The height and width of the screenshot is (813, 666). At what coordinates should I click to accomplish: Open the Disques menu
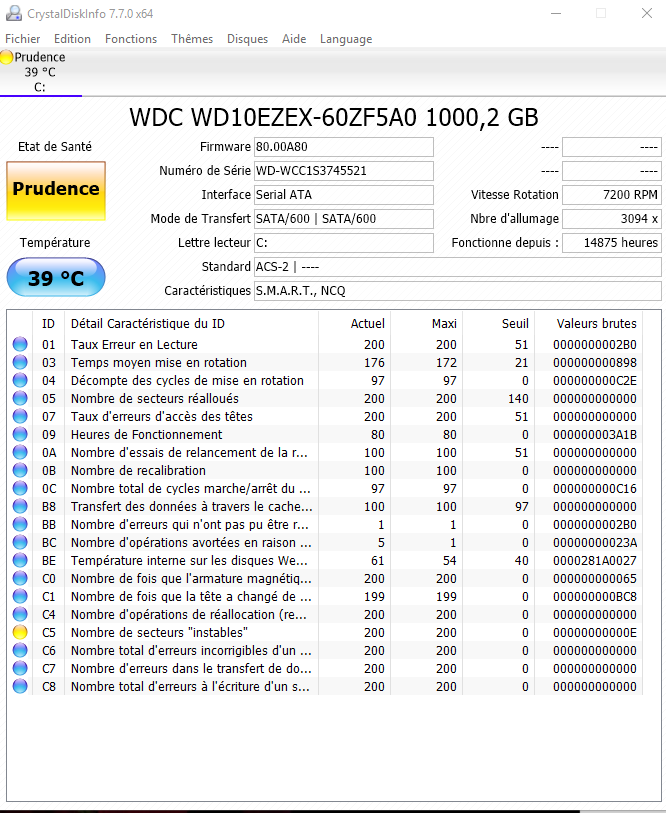(247, 39)
